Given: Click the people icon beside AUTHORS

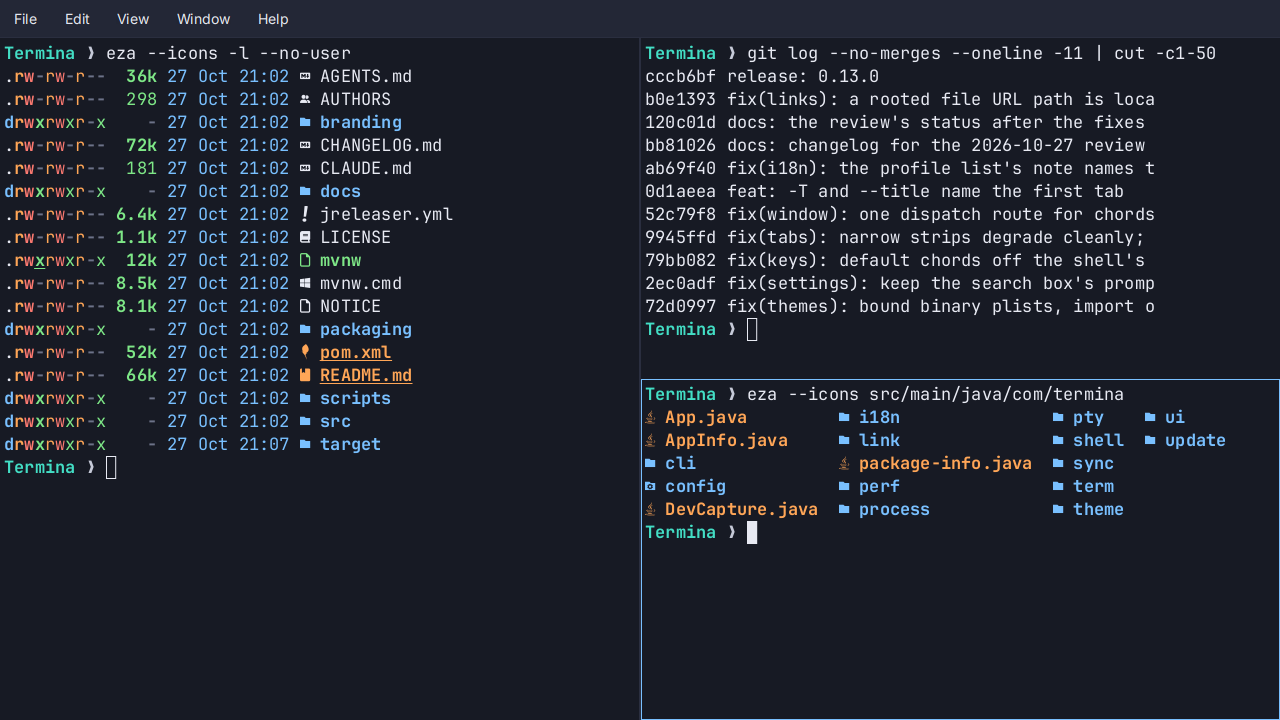Looking at the screenshot, I should click(305, 99).
